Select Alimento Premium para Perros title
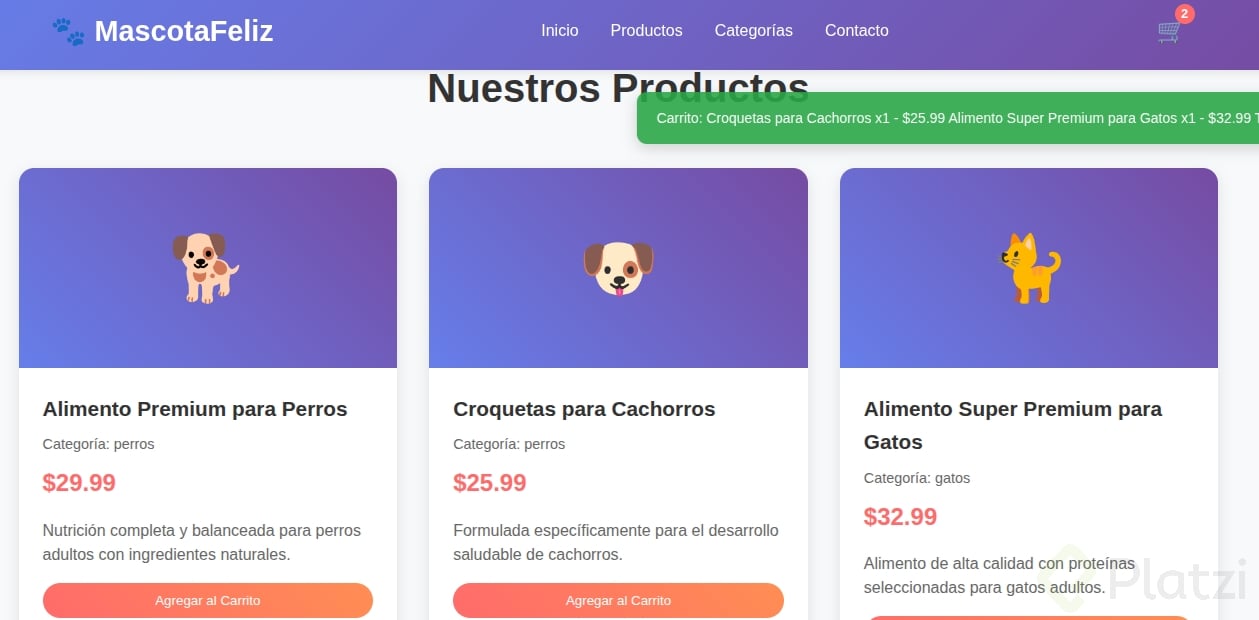This screenshot has height=620, width=1259. [x=195, y=409]
